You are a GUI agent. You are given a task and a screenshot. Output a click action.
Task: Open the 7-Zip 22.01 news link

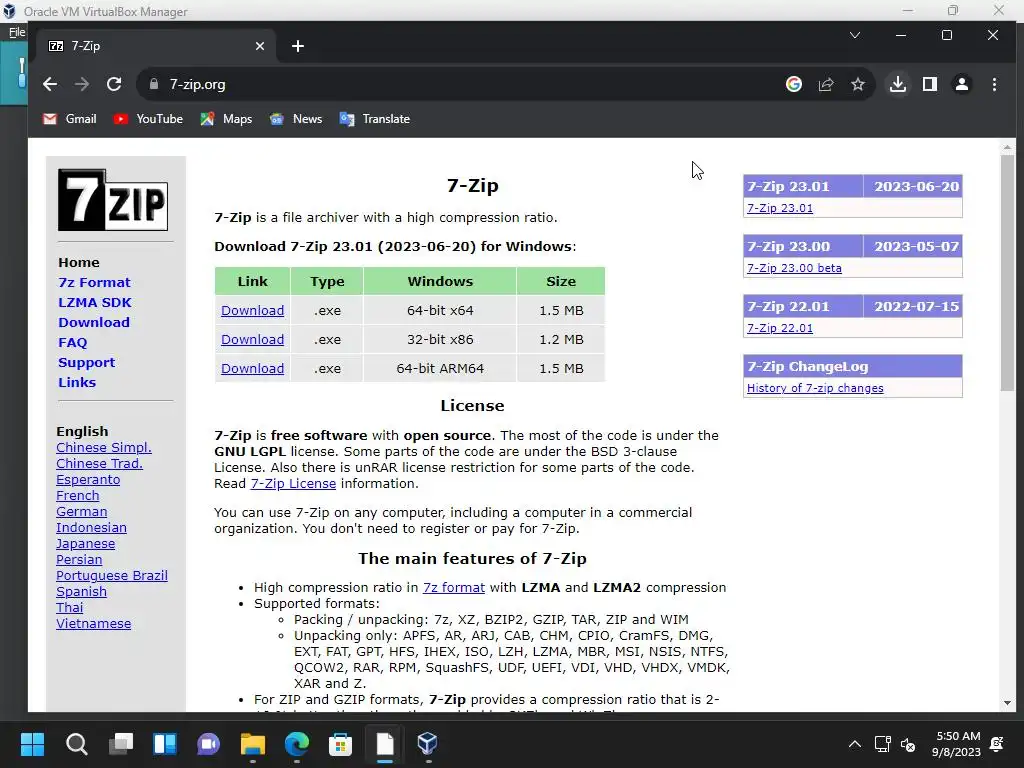point(780,328)
